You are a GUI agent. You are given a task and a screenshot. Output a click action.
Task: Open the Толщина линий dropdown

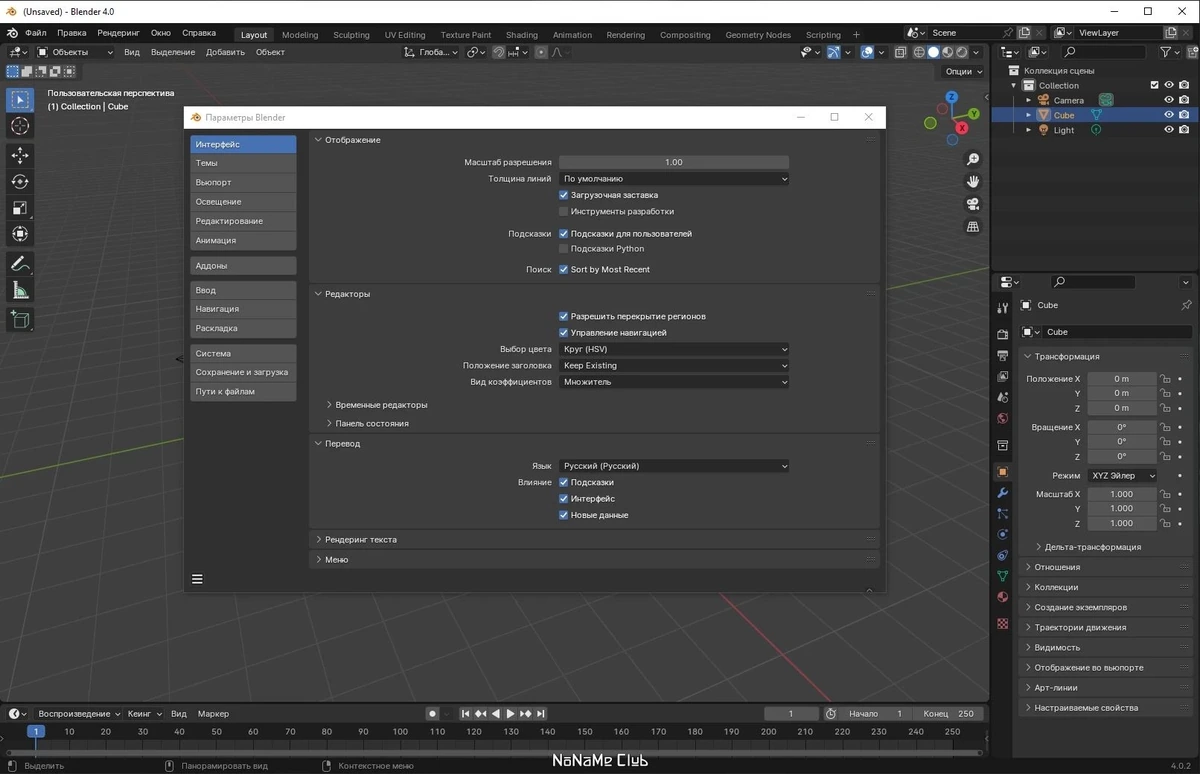674,179
